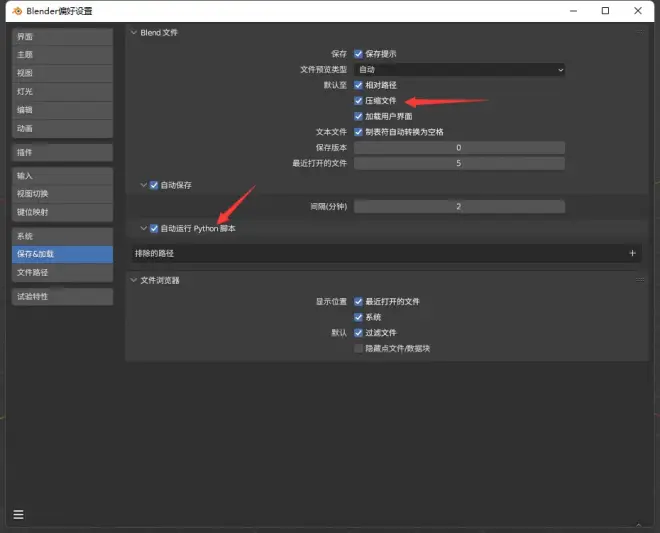Grab the Blend 文件 panel drag handle
660x533 pixels.
tap(640, 32)
